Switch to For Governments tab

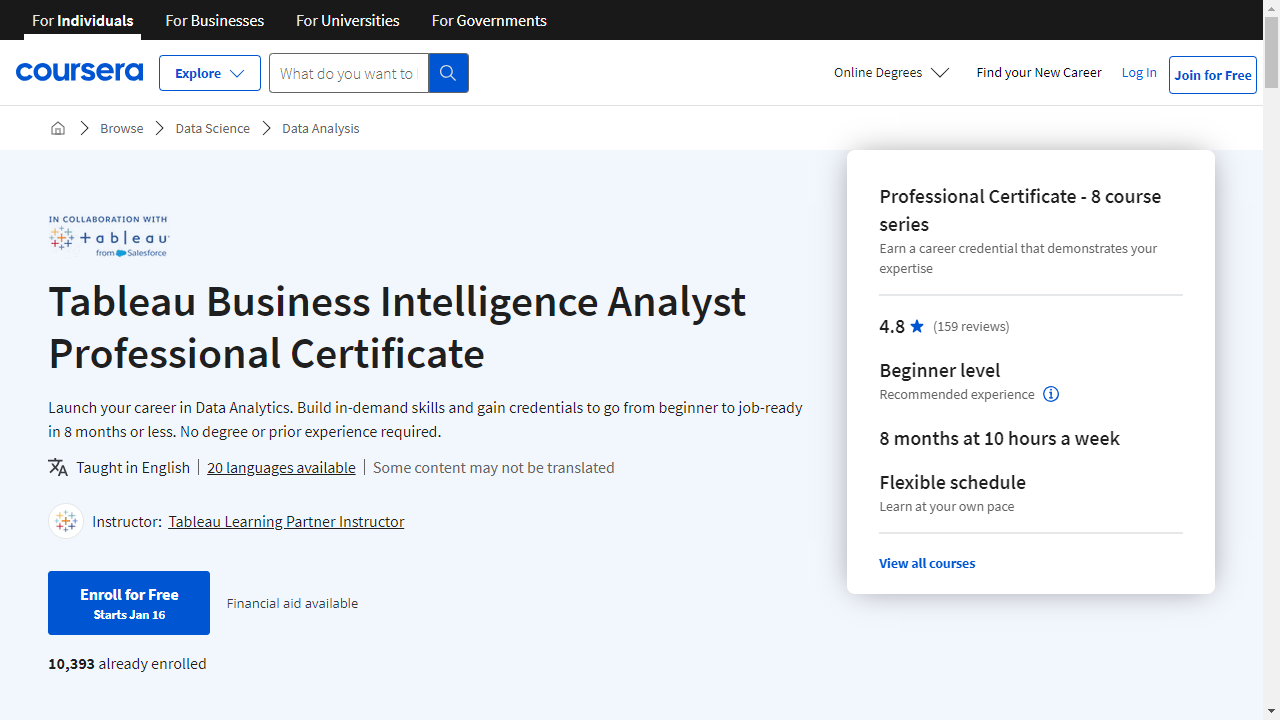tap(489, 20)
